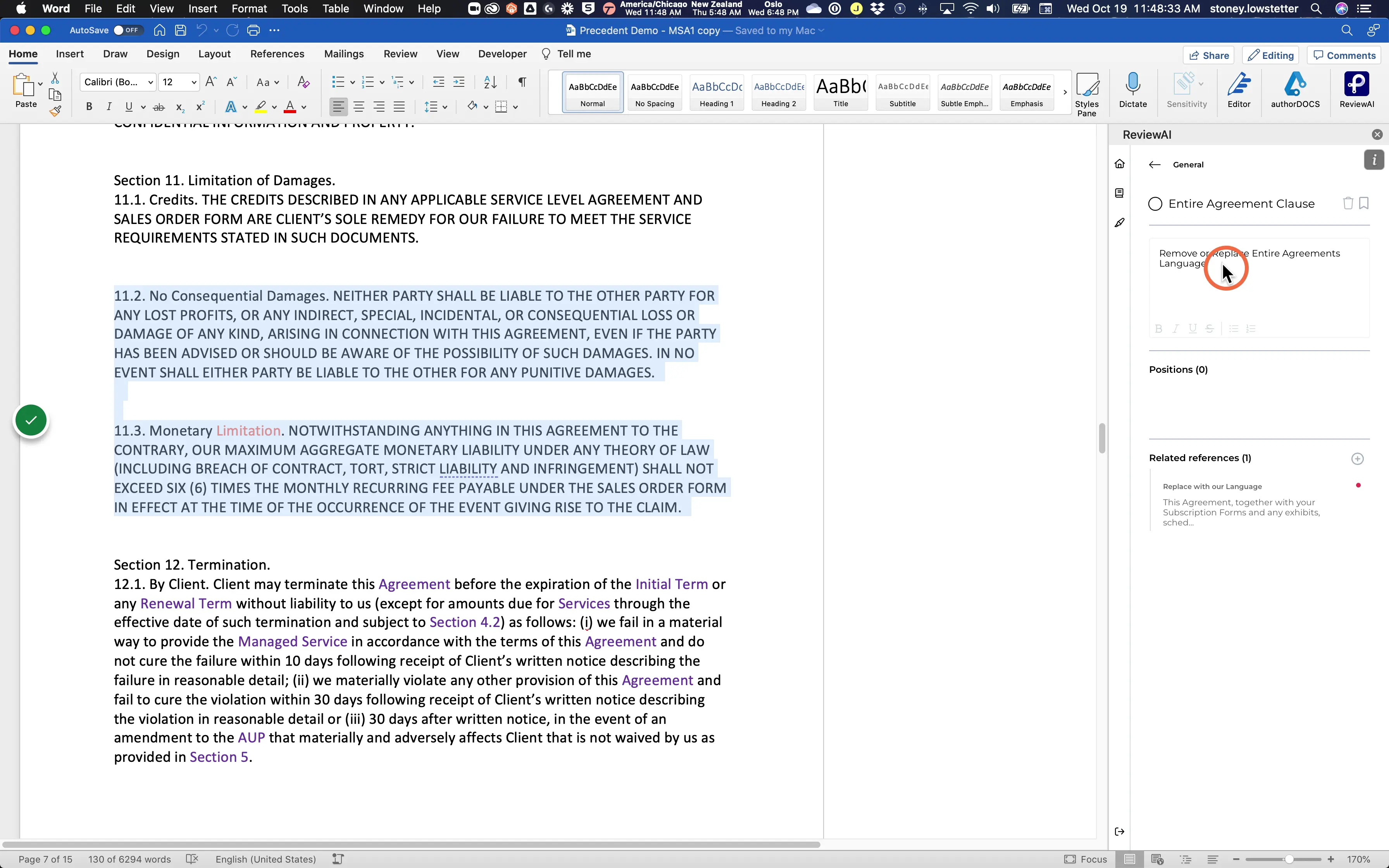Open the Table menu in menu bar
This screenshot has width=1389, height=868.
[x=335, y=9]
